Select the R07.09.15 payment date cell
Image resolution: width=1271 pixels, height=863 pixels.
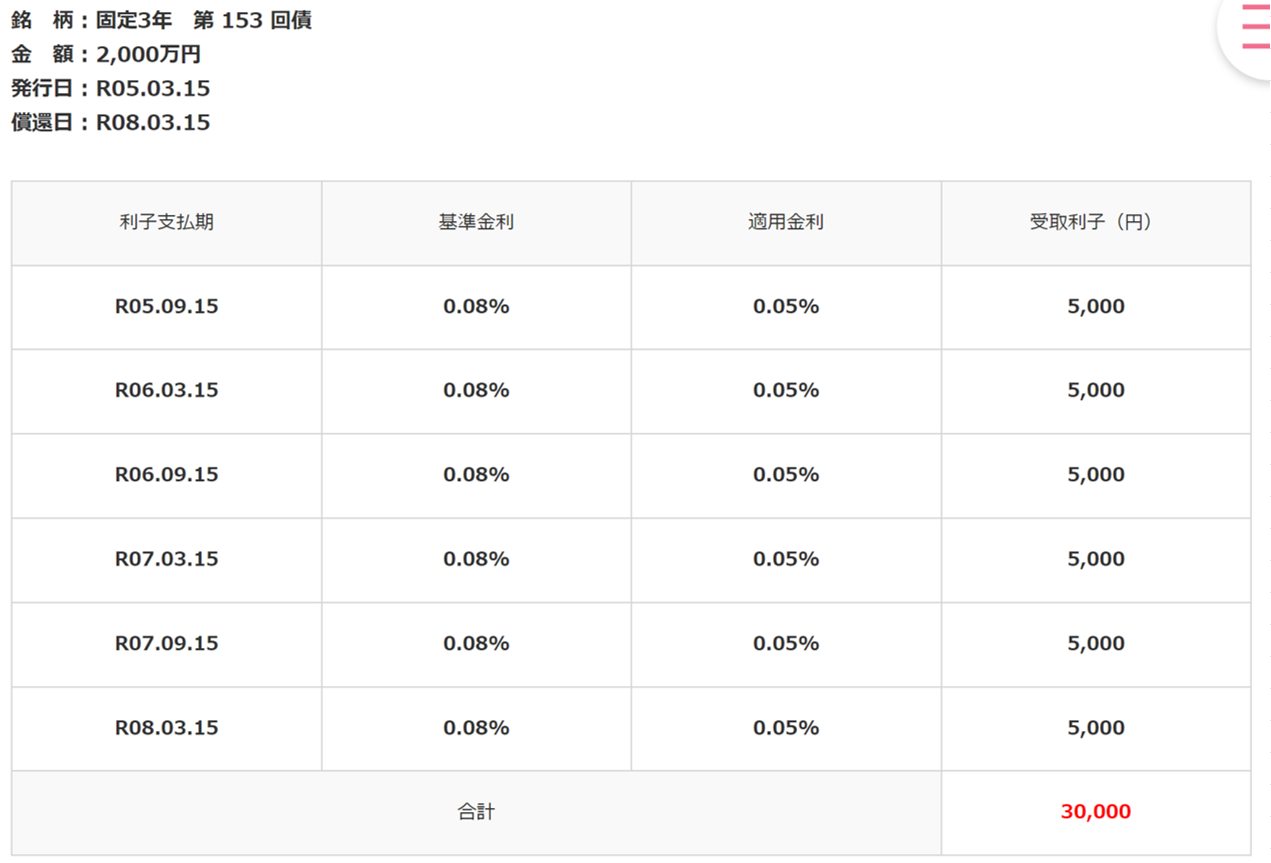click(167, 644)
